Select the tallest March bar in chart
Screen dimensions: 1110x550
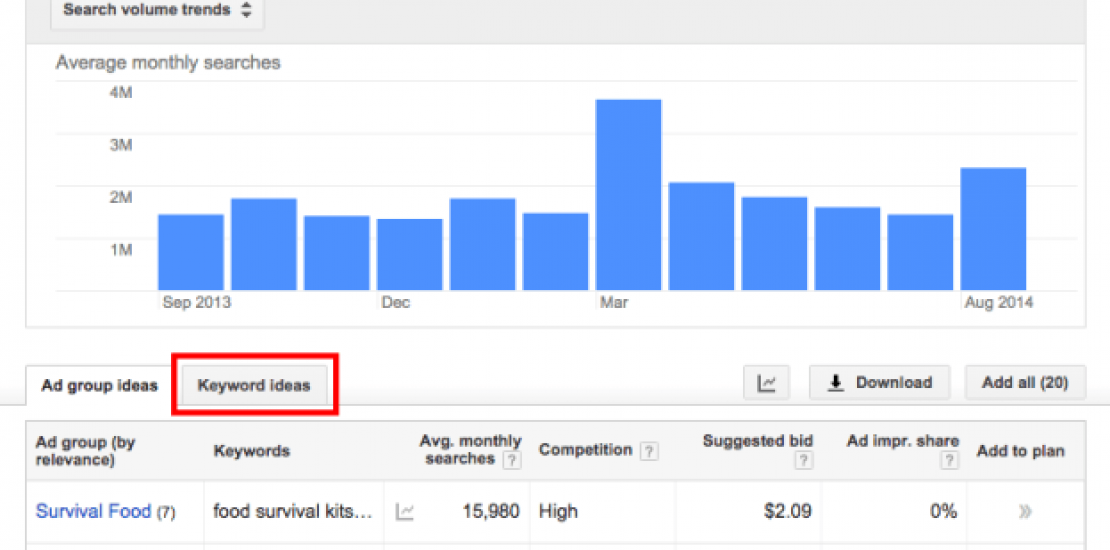point(628,195)
